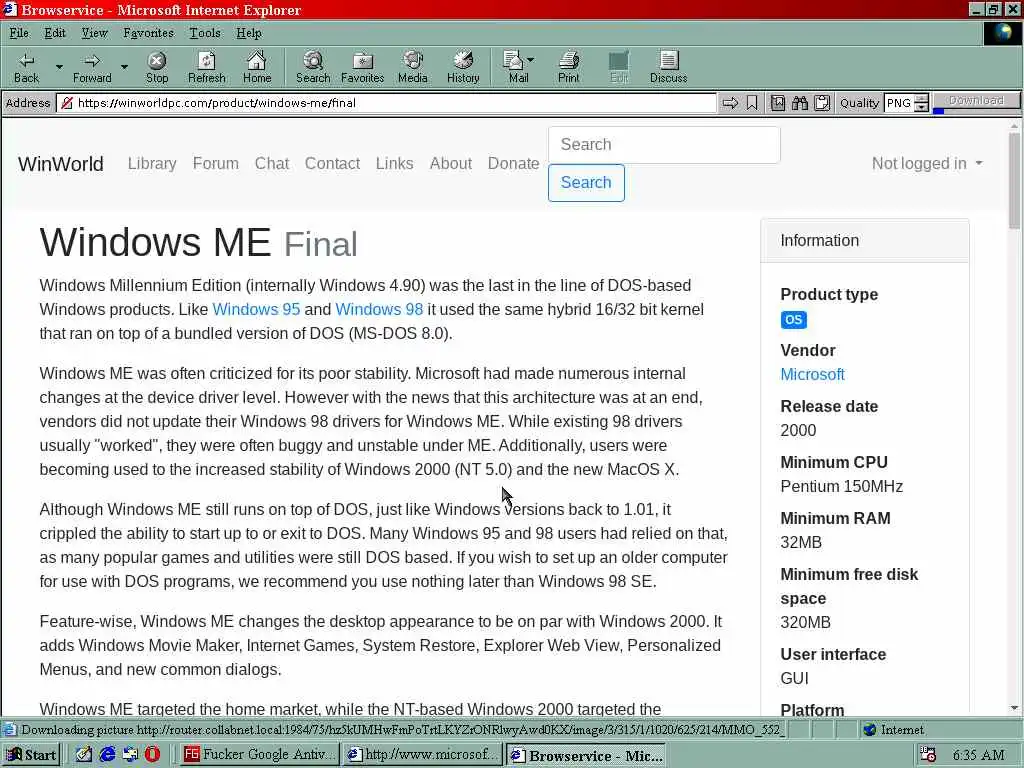Viewport: 1024px width, 768px height.
Task: Stop the page from loading
Action: (157, 67)
